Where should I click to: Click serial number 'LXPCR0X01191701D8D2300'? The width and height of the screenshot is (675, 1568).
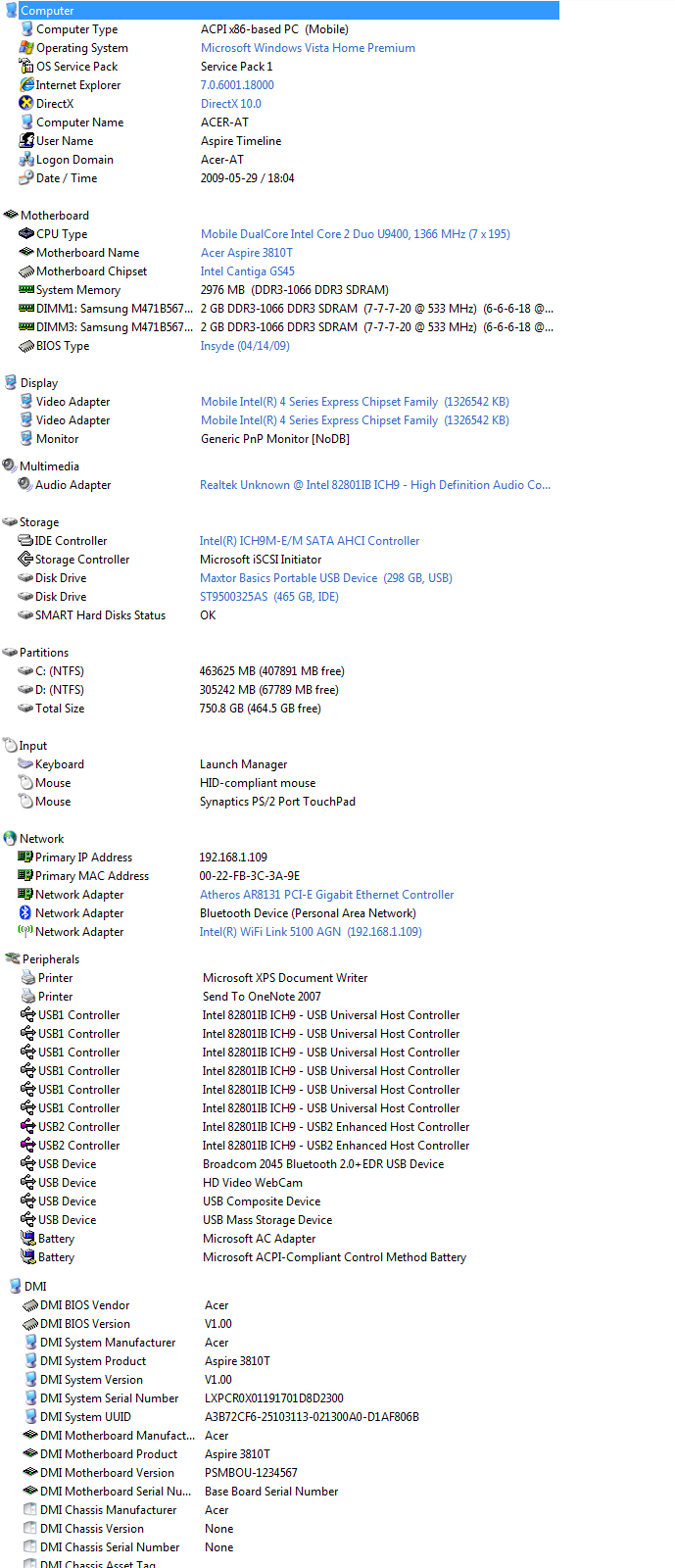coord(274,1398)
